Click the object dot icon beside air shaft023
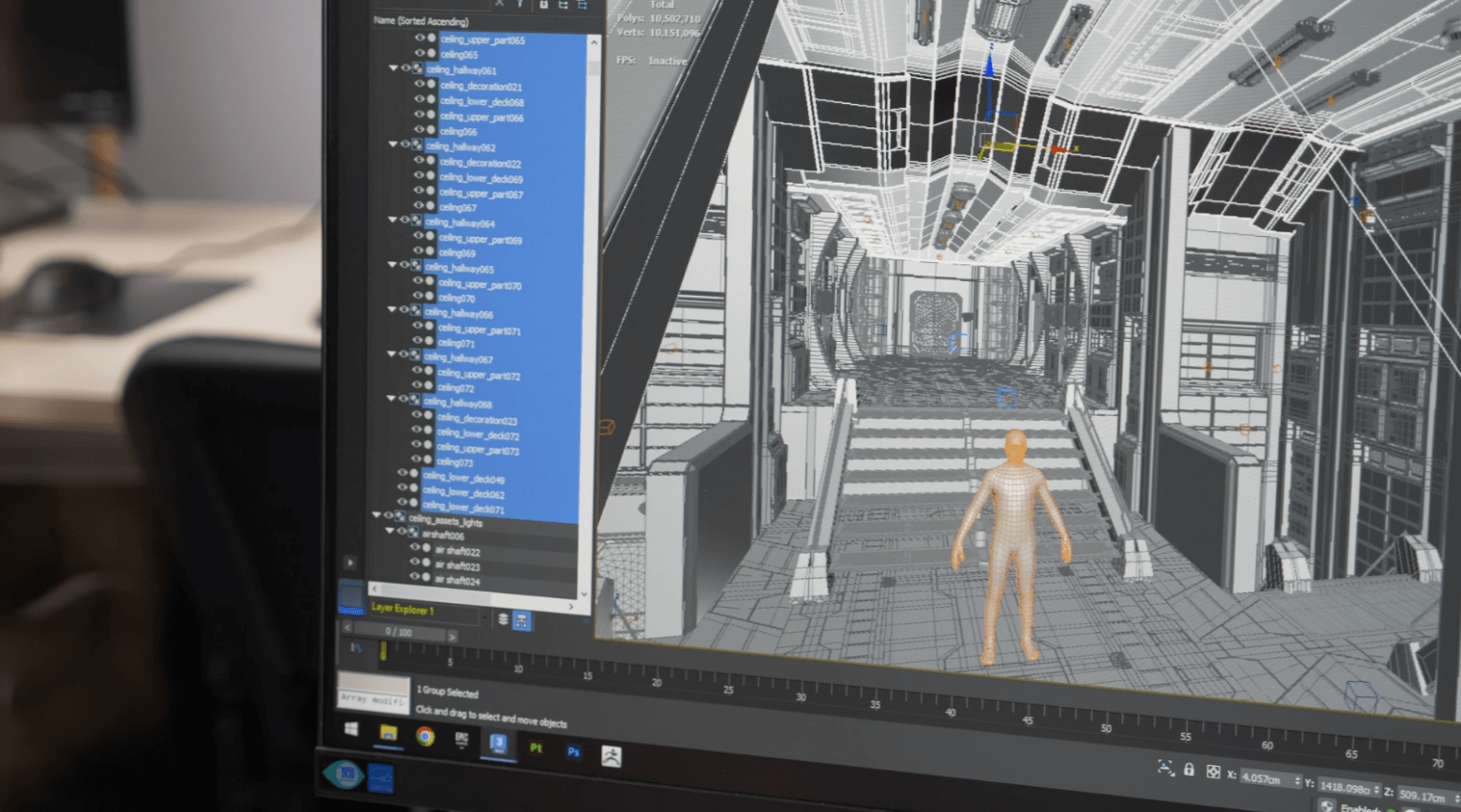The image size is (1461, 812). pyautogui.click(x=426, y=564)
